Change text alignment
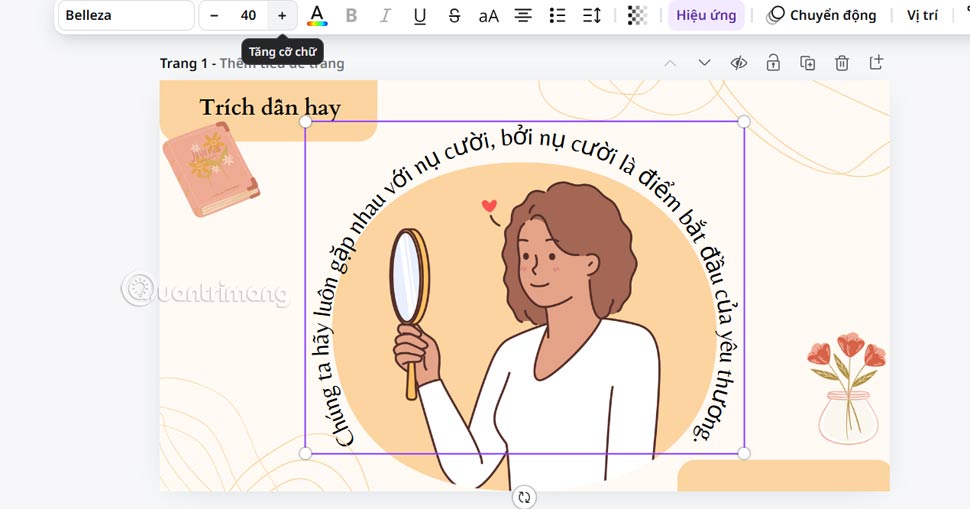The image size is (970, 509). 523,15
